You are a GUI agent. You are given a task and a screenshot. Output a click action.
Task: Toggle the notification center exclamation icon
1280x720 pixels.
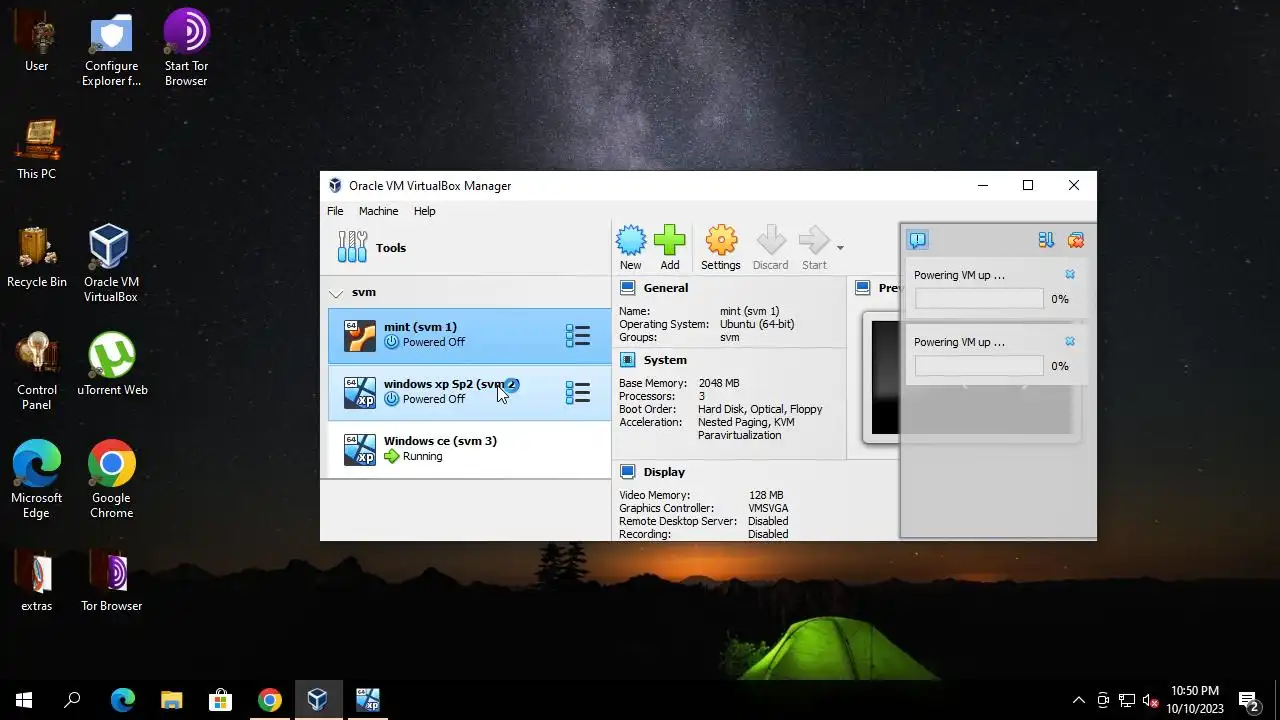(917, 240)
